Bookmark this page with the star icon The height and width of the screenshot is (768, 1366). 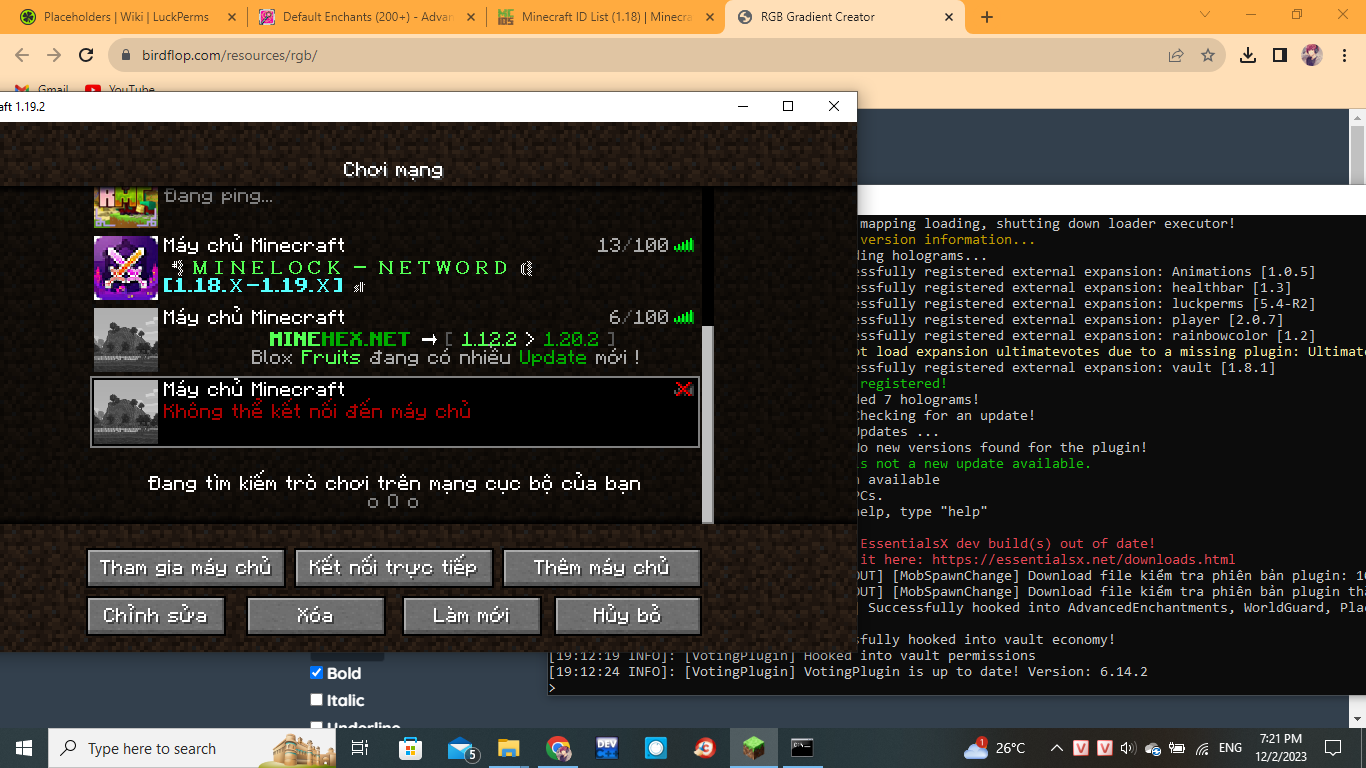click(x=1208, y=56)
